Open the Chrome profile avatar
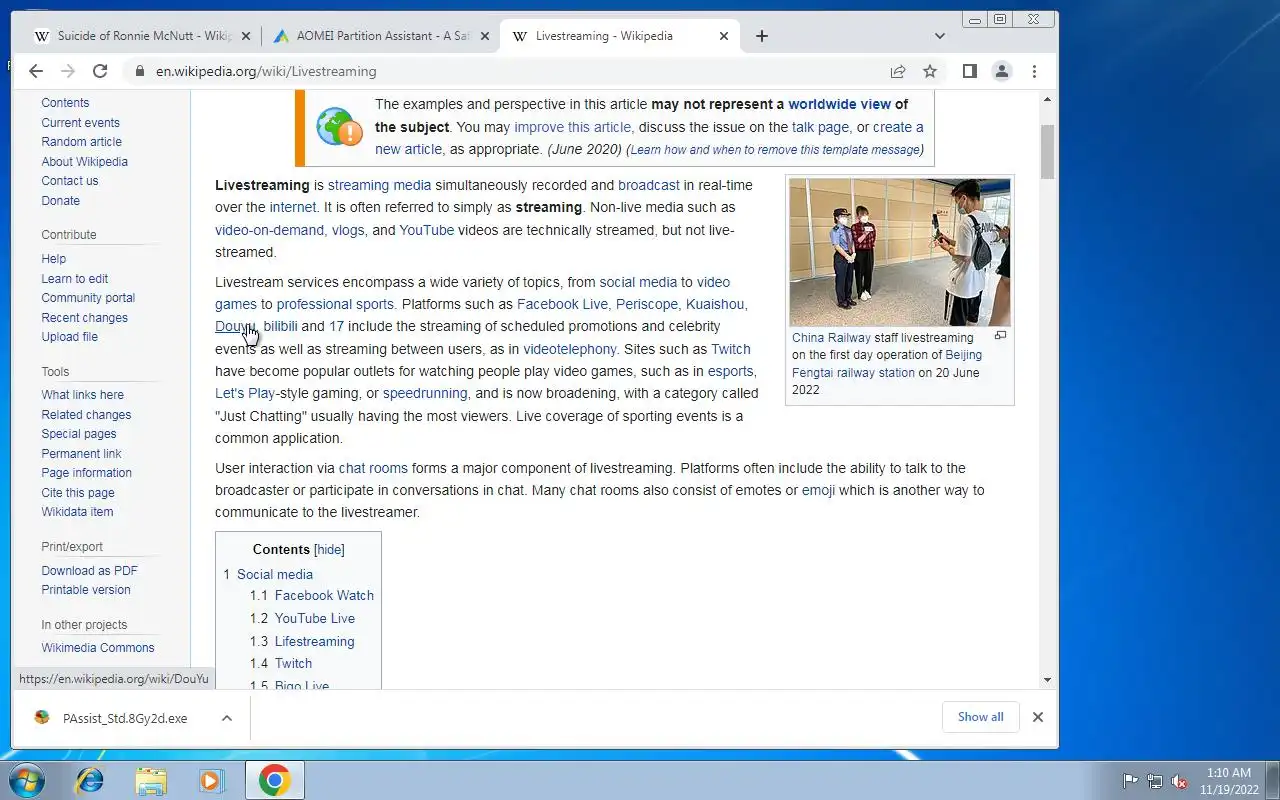The image size is (1280, 800). point(1001,71)
